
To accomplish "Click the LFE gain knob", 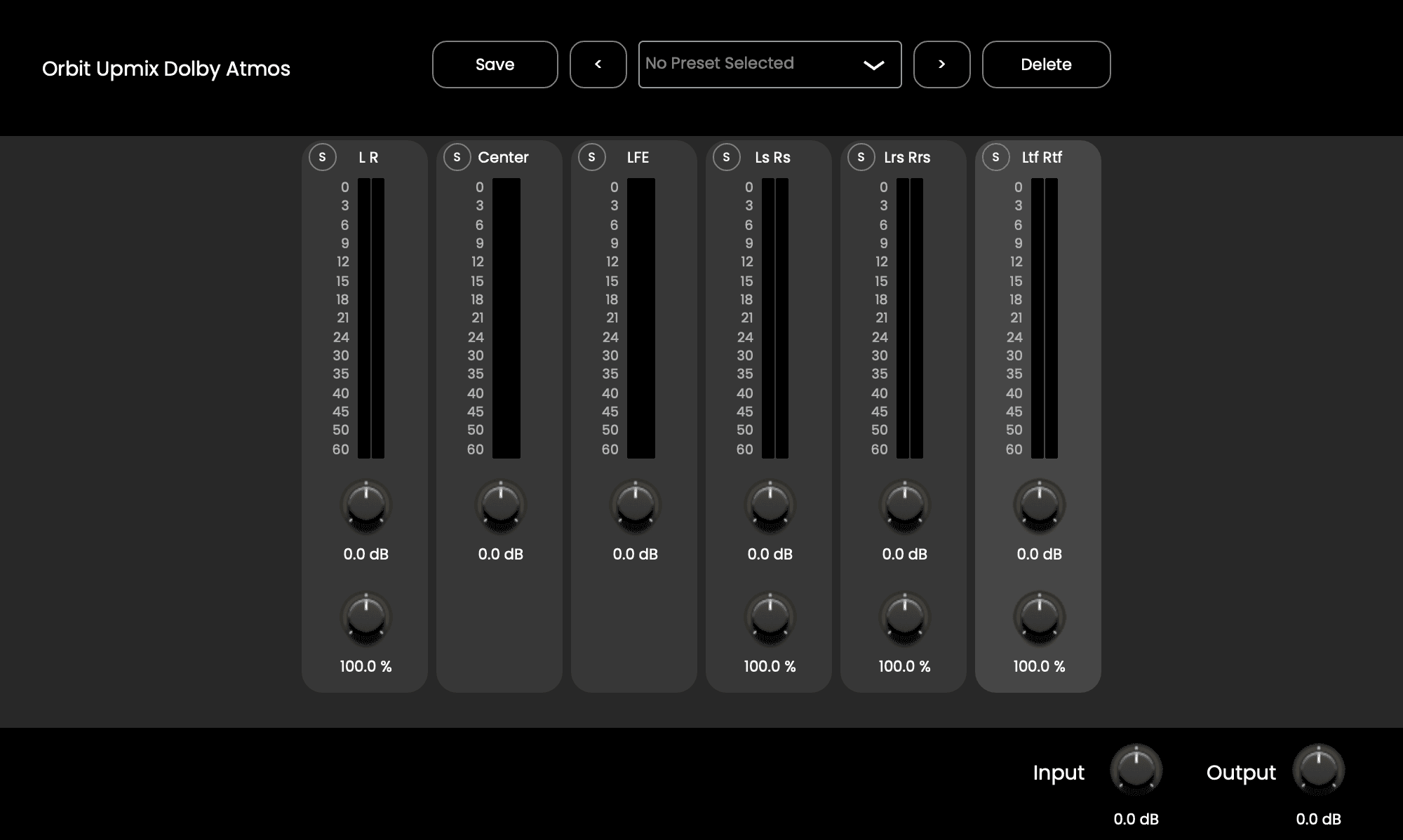I will (x=636, y=506).
